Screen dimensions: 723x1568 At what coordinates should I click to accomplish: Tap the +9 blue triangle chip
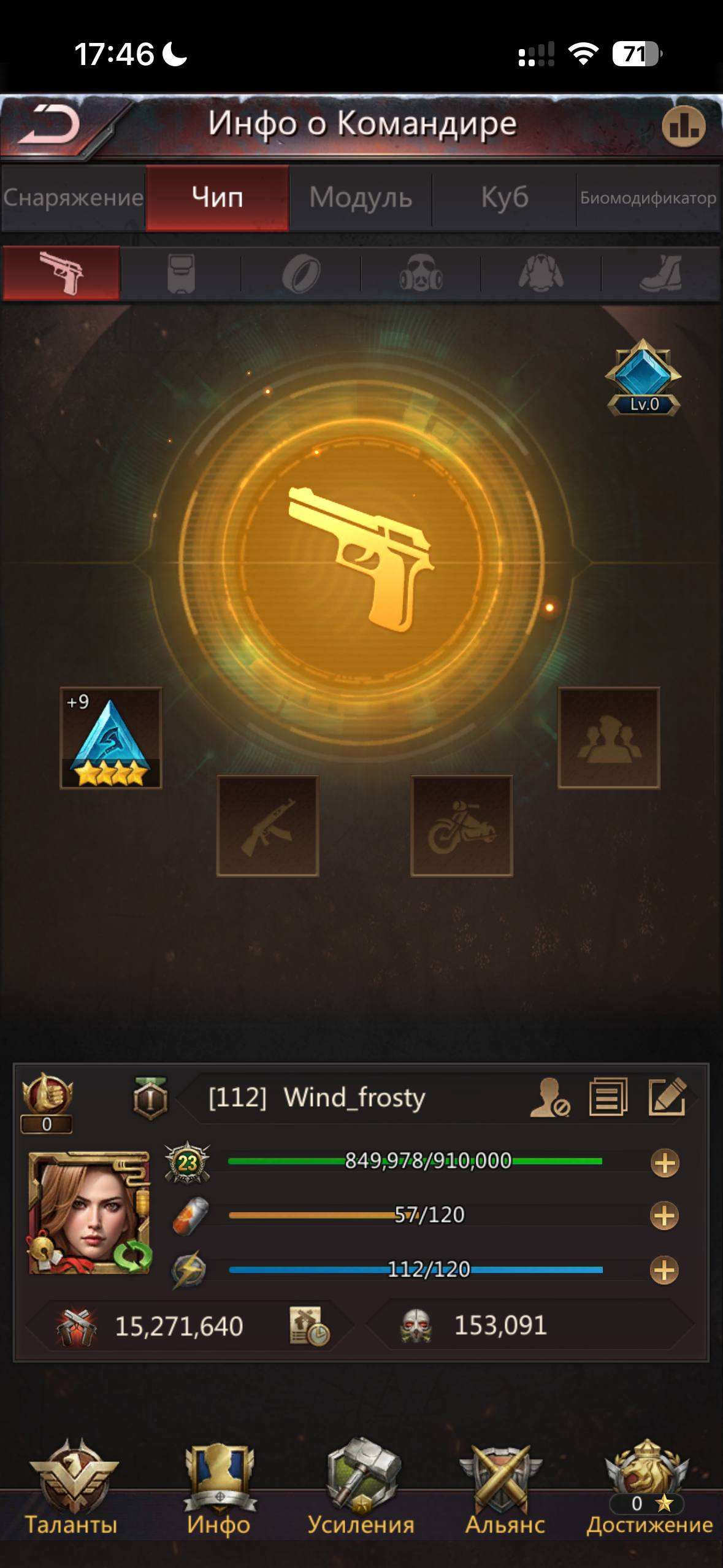(x=111, y=737)
